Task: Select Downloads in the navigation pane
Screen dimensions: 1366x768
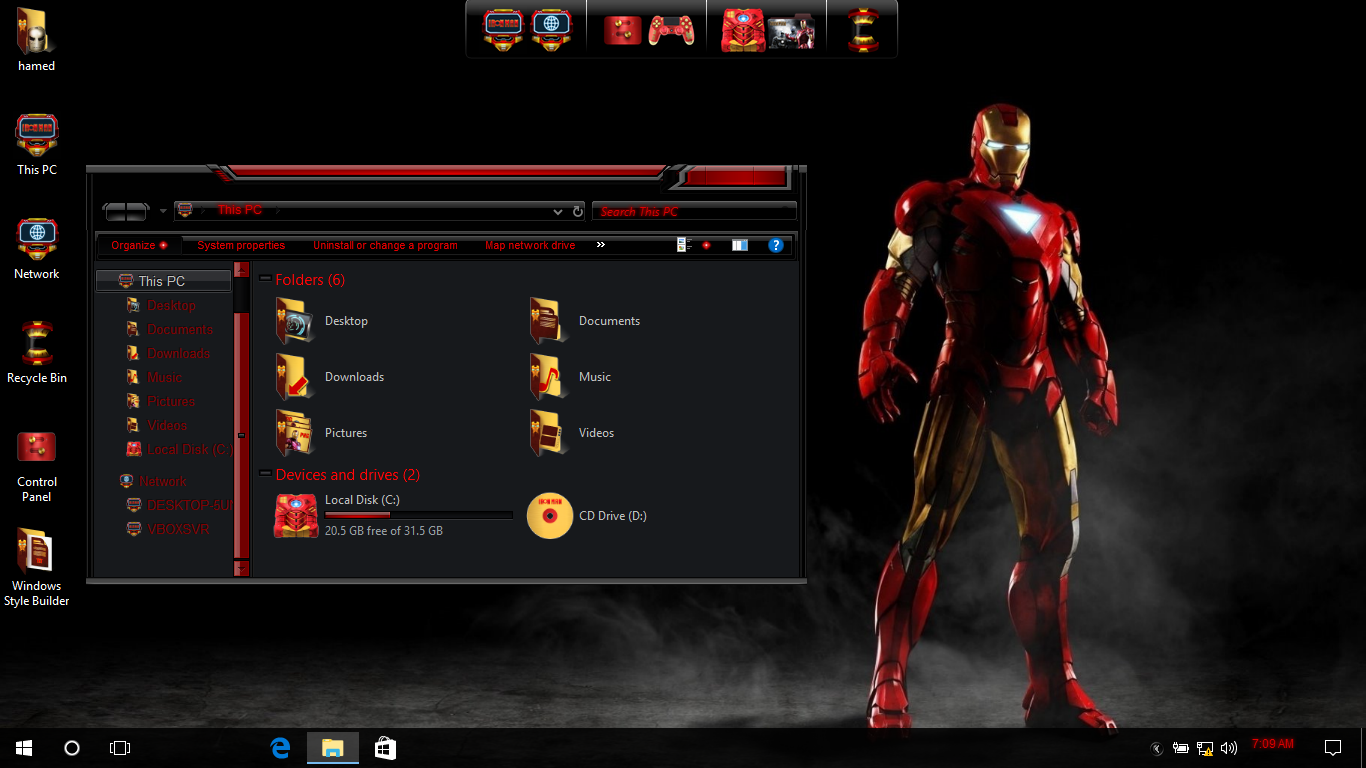Action: [x=178, y=353]
